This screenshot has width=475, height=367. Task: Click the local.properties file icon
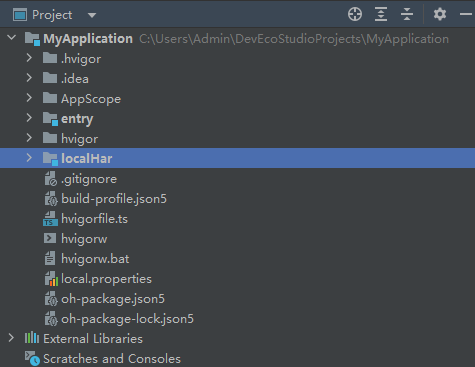pyautogui.click(x=51, y=279)
